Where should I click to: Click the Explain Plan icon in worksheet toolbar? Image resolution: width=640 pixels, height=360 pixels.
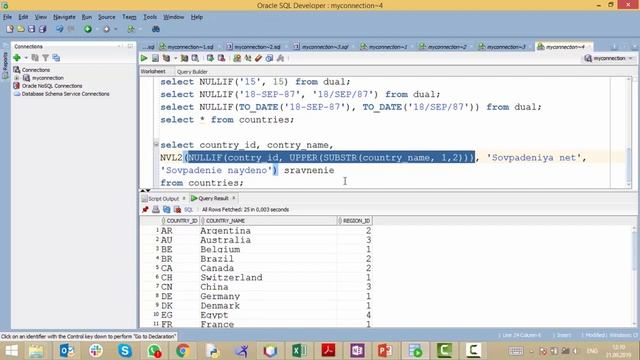coord(166,58)
